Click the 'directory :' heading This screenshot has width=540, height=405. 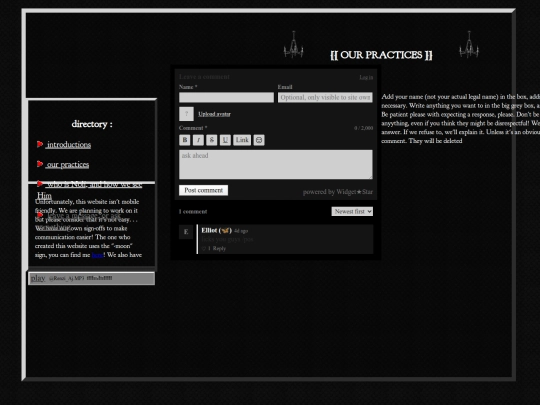[x=92, y=124]
